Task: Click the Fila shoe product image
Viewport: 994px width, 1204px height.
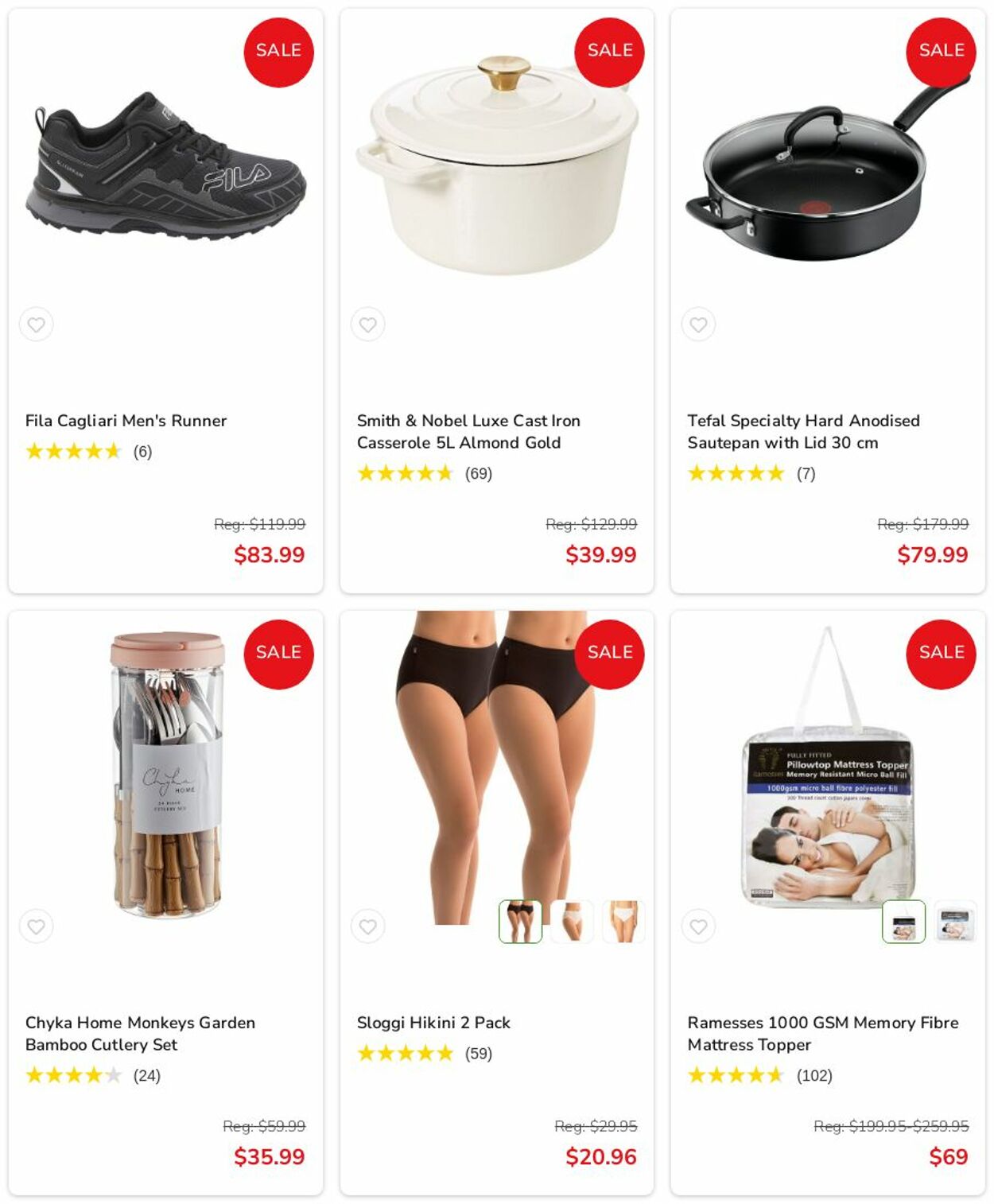Action: [x=166, y=165]
